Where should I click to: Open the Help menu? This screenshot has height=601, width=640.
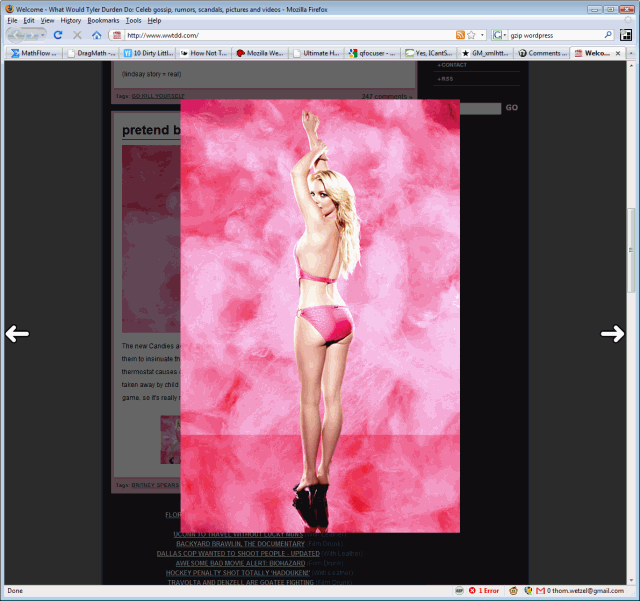154,20
